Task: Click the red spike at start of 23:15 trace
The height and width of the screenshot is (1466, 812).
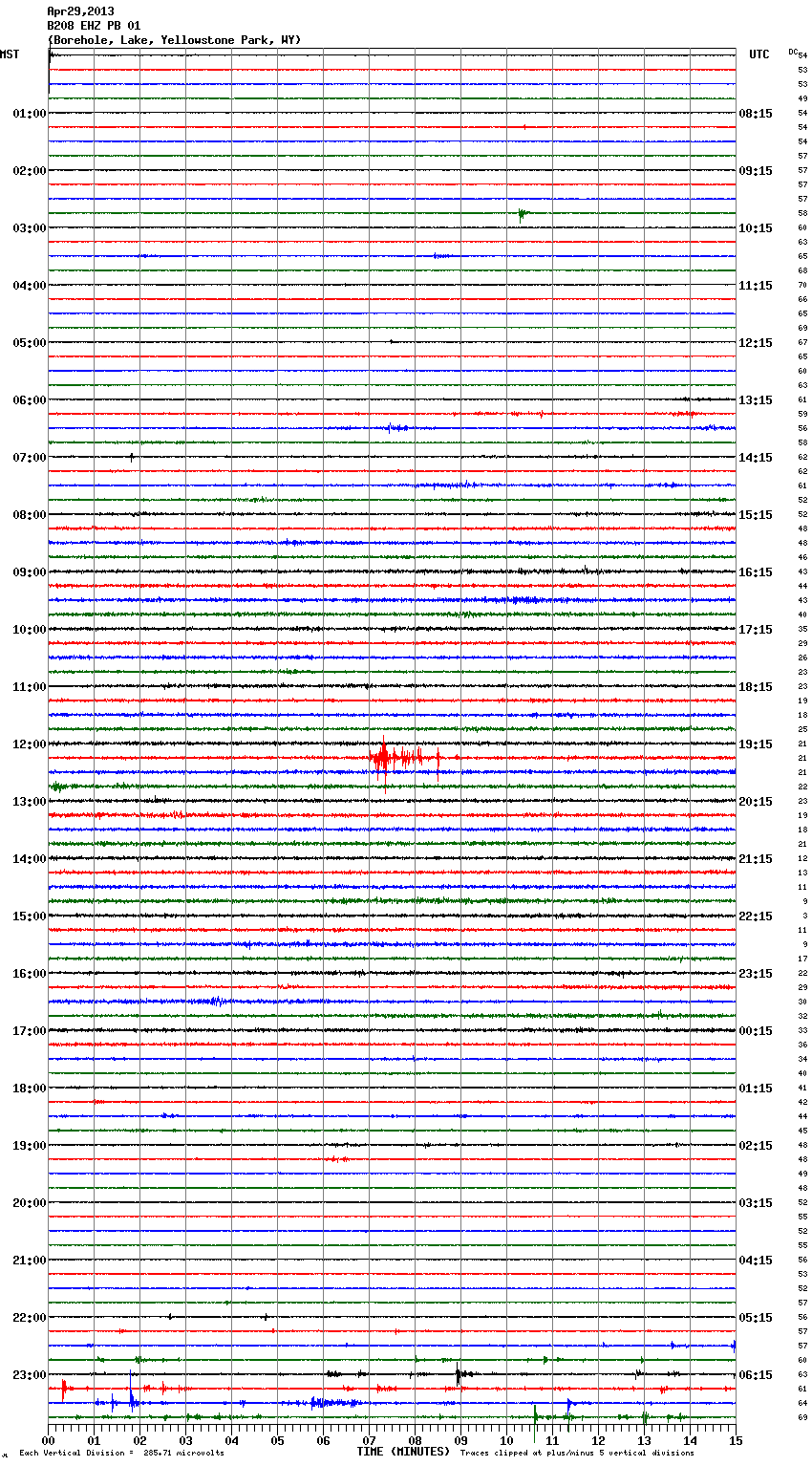Action: (63, 1388)
